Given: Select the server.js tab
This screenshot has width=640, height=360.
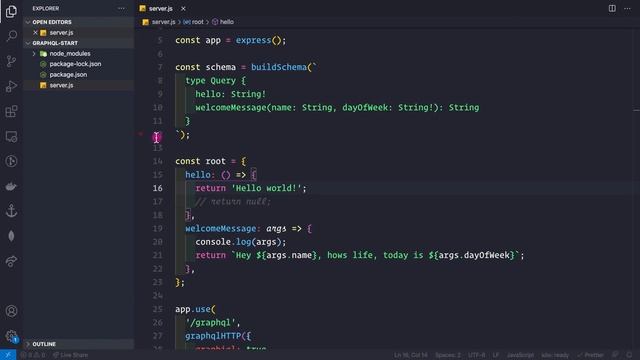Looking at the screenshot, I should 160,8.
